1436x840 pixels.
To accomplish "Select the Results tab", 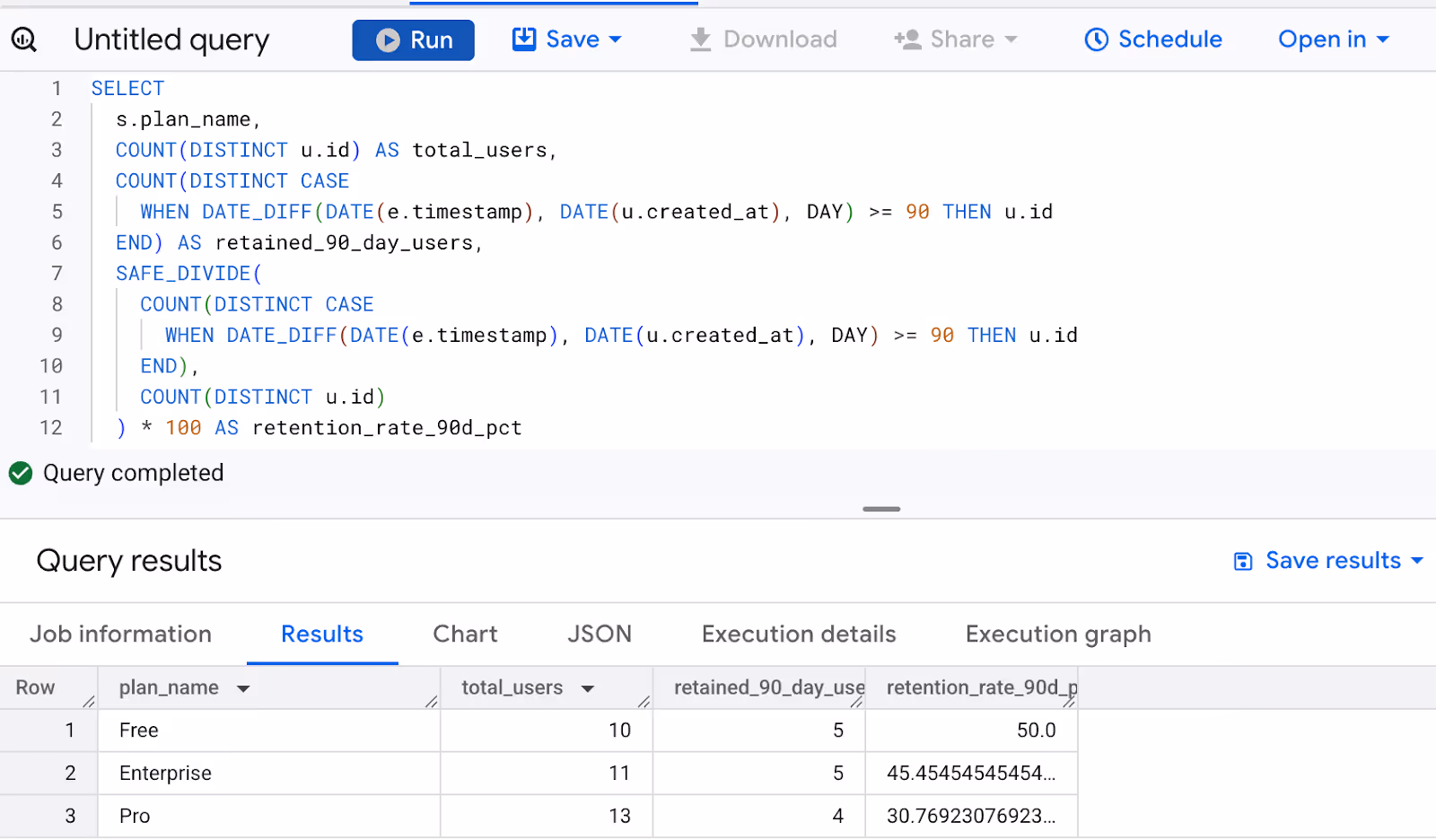I will tap(322, 634).
